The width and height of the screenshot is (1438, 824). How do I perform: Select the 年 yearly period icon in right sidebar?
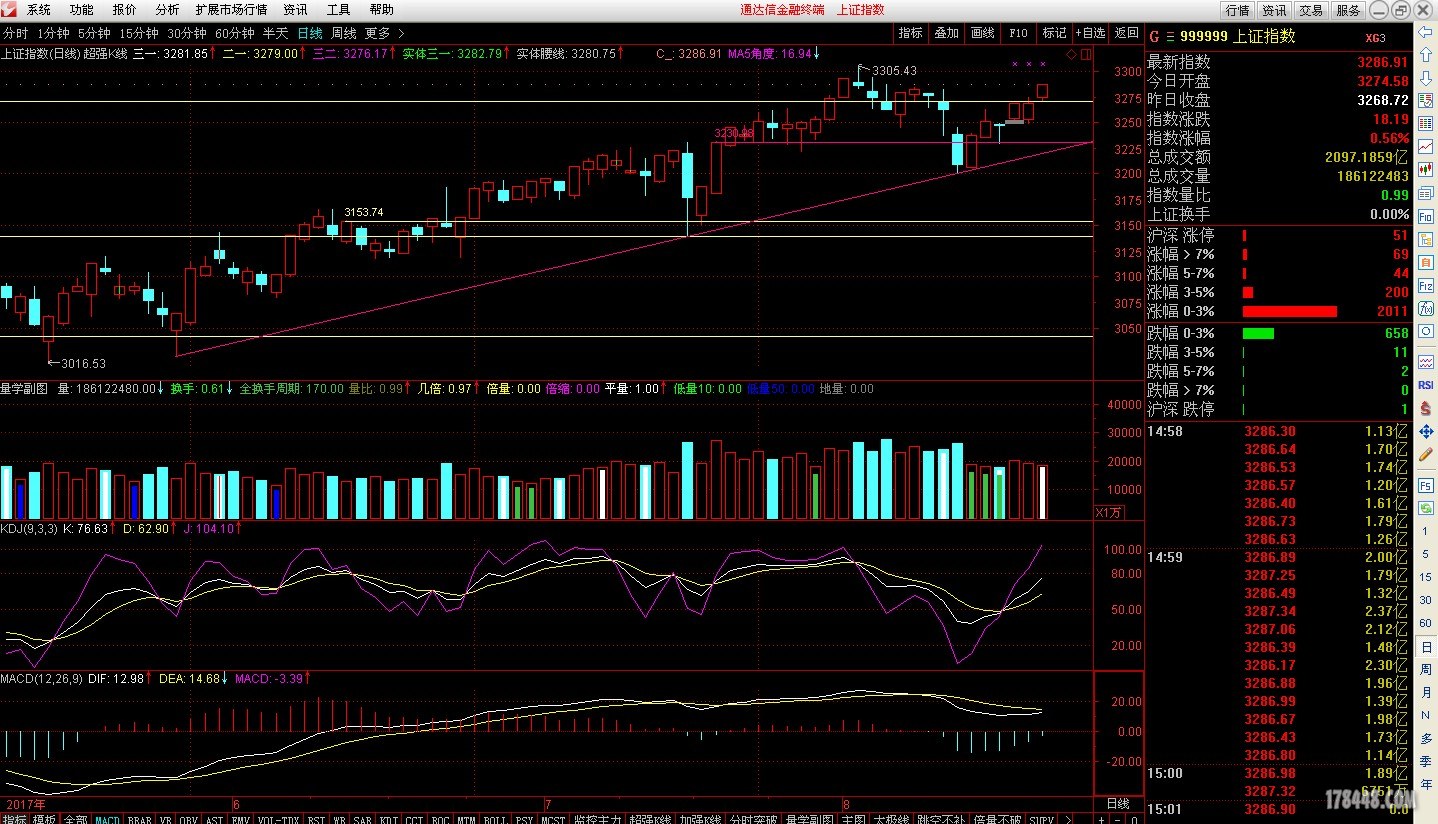1426,784
